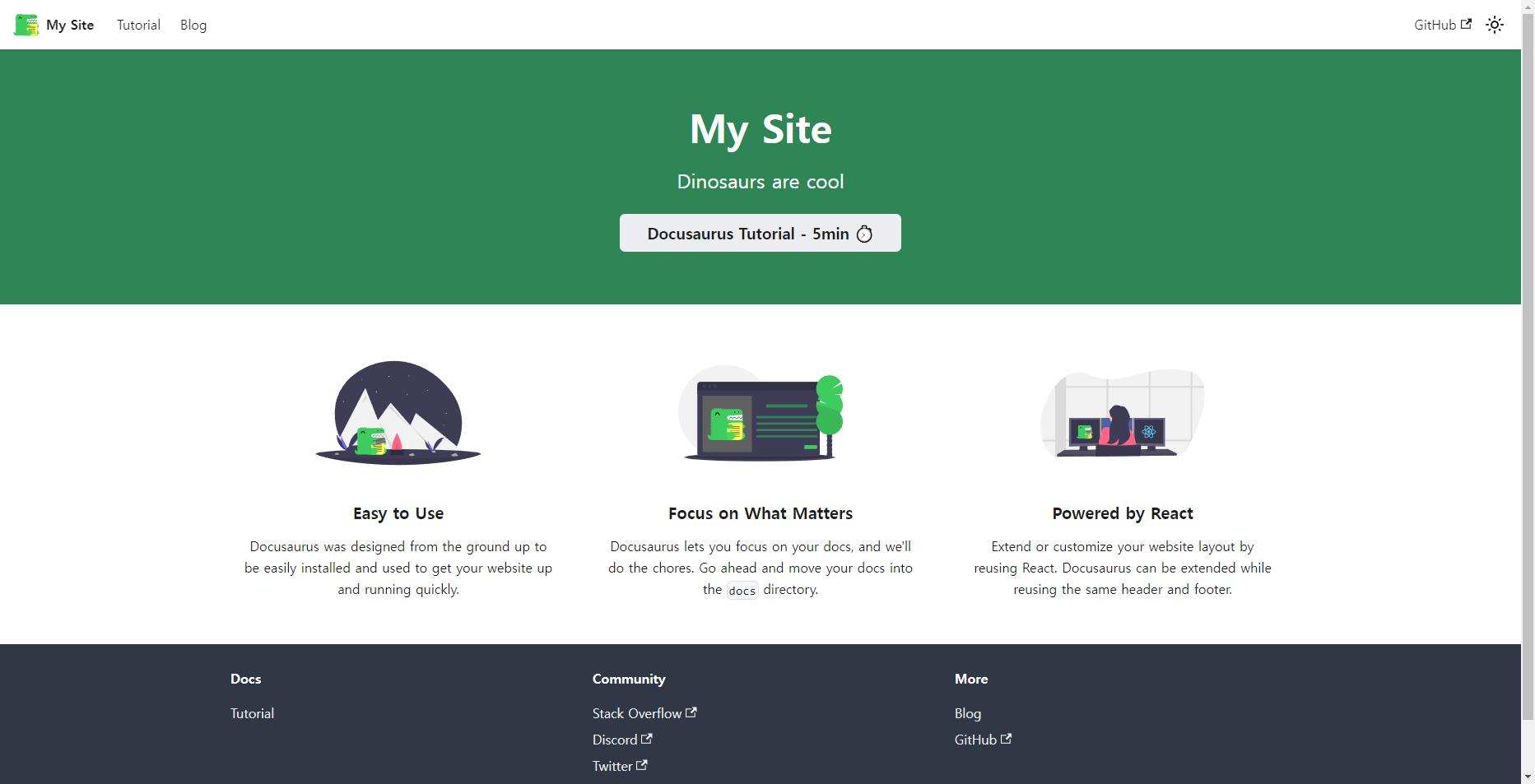1535x784 pixels.
Task: Open the Twitter footer link
Action: pos(620,766)
